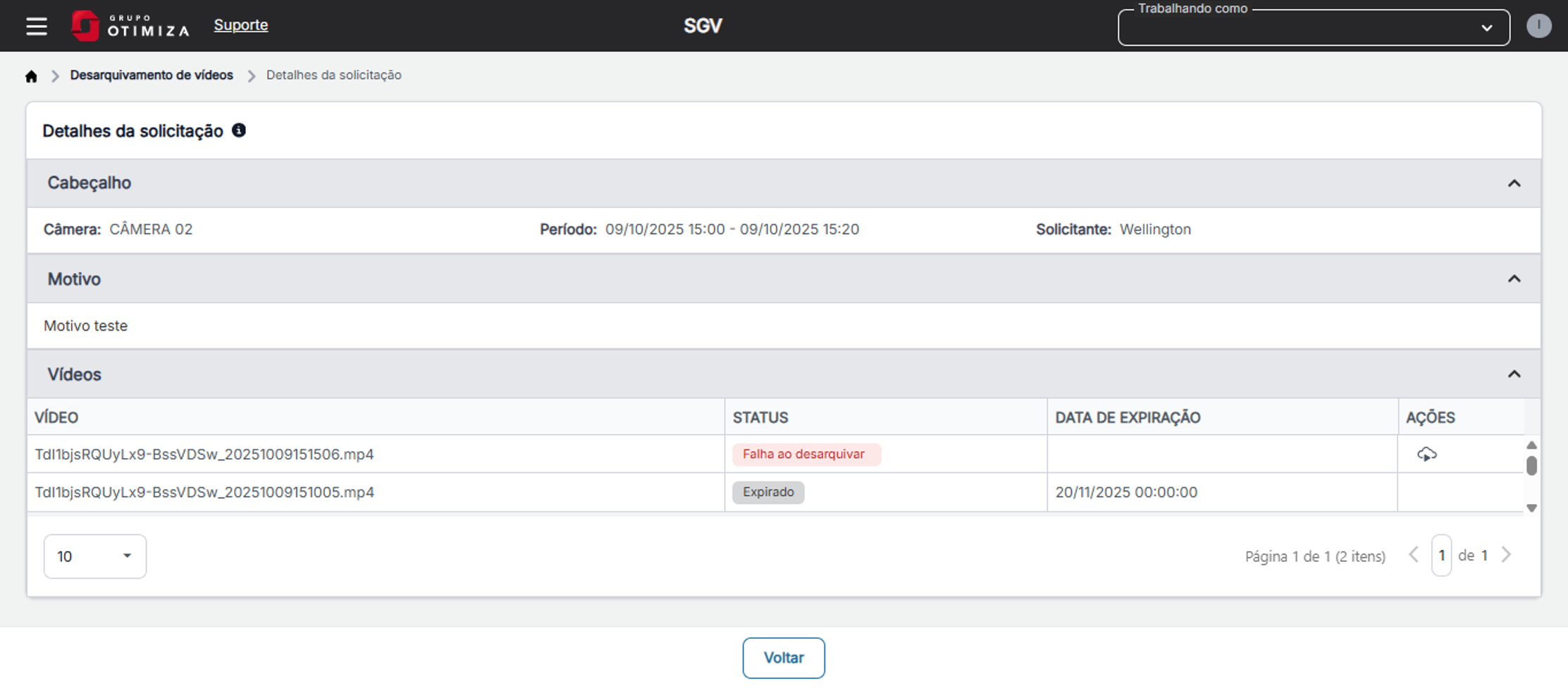1568x688 pixels.
Task: Click the Grupo Otimiza logo
Action: coord(130,26)
